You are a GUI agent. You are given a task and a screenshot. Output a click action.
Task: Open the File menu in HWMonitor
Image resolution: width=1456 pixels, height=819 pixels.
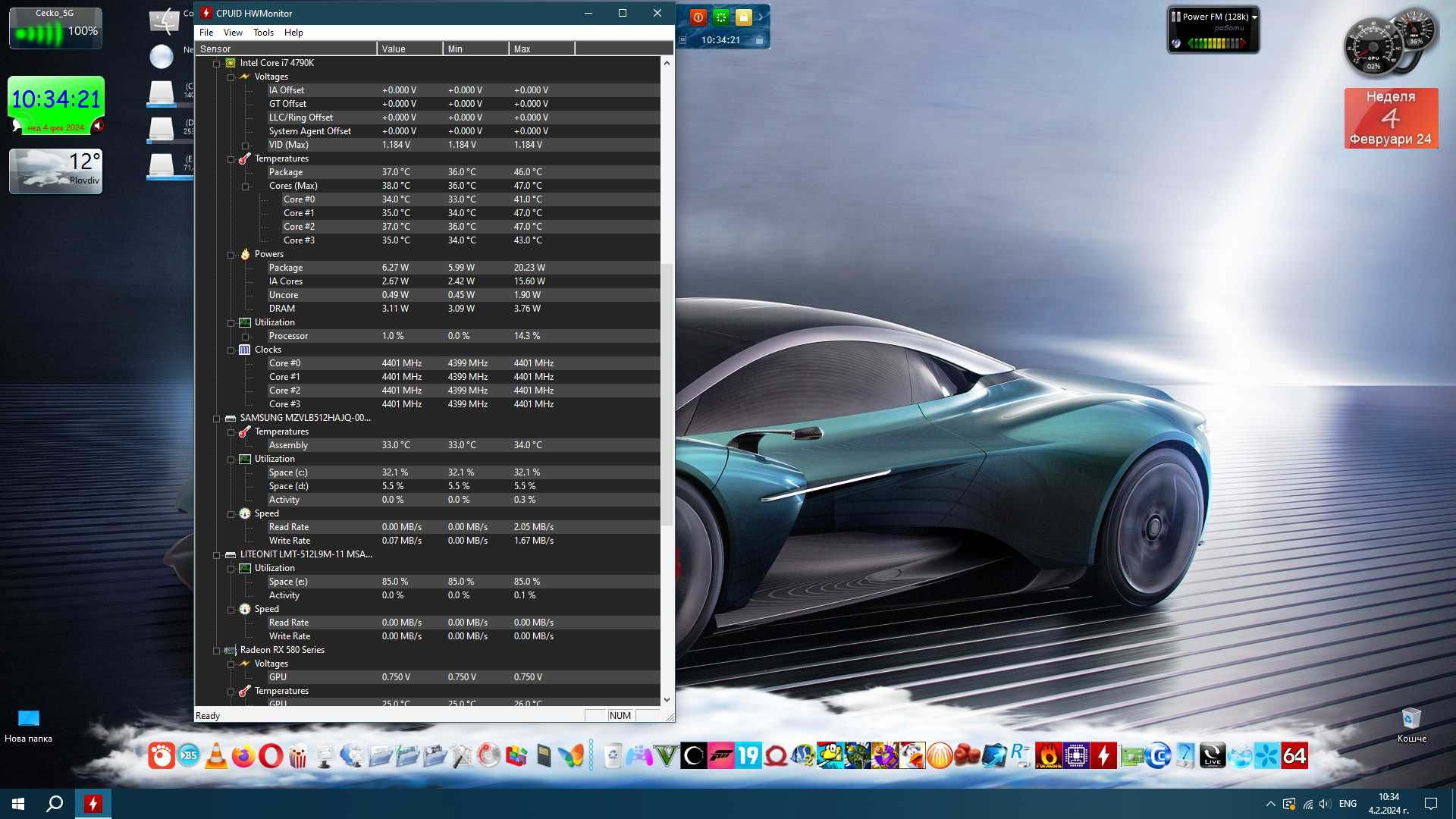pyautogui.click(x=206, y=33)
